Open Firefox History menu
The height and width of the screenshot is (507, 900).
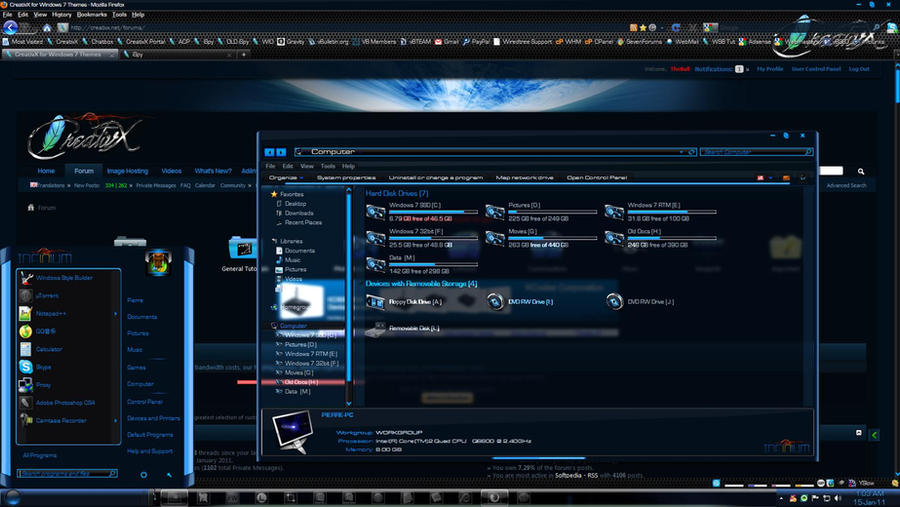tap(61, 14)
